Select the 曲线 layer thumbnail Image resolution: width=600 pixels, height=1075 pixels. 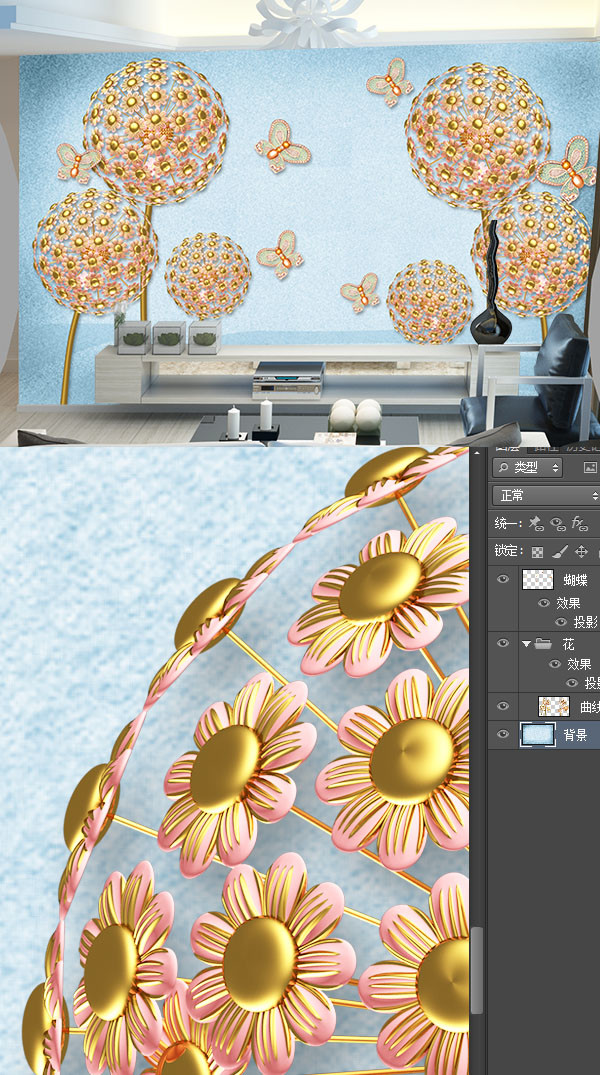(x=554, y=706)
